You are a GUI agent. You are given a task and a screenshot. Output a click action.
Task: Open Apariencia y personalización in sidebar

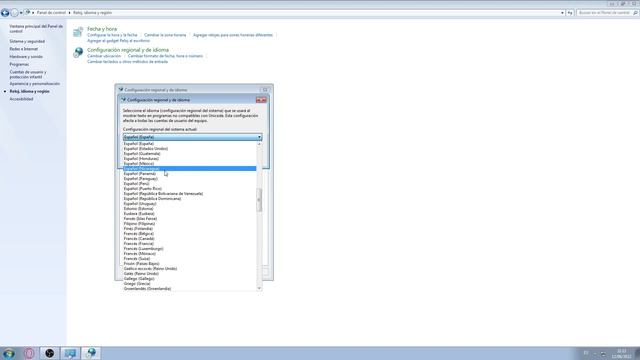35,84
